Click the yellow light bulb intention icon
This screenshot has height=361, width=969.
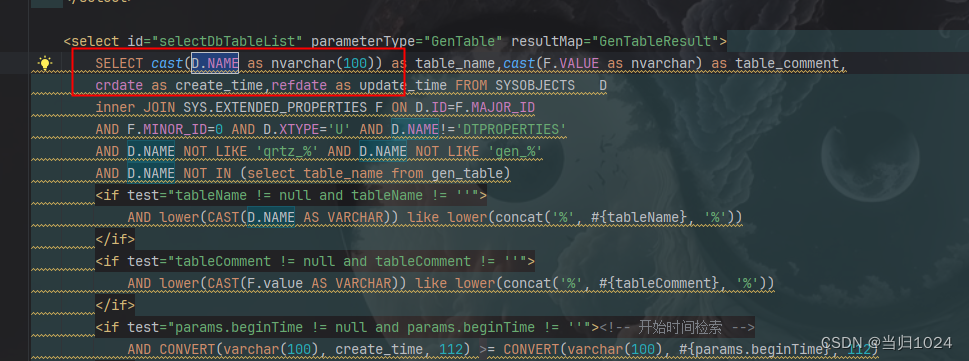coord(44,63)
